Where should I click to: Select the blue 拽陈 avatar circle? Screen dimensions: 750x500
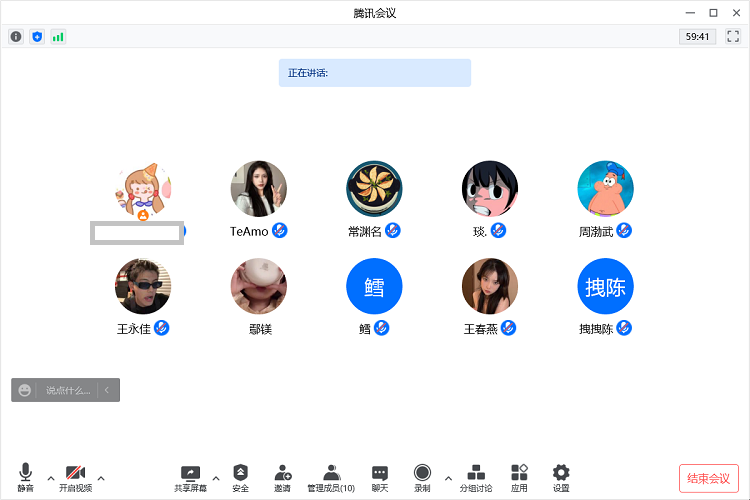[x=606, y=286]
